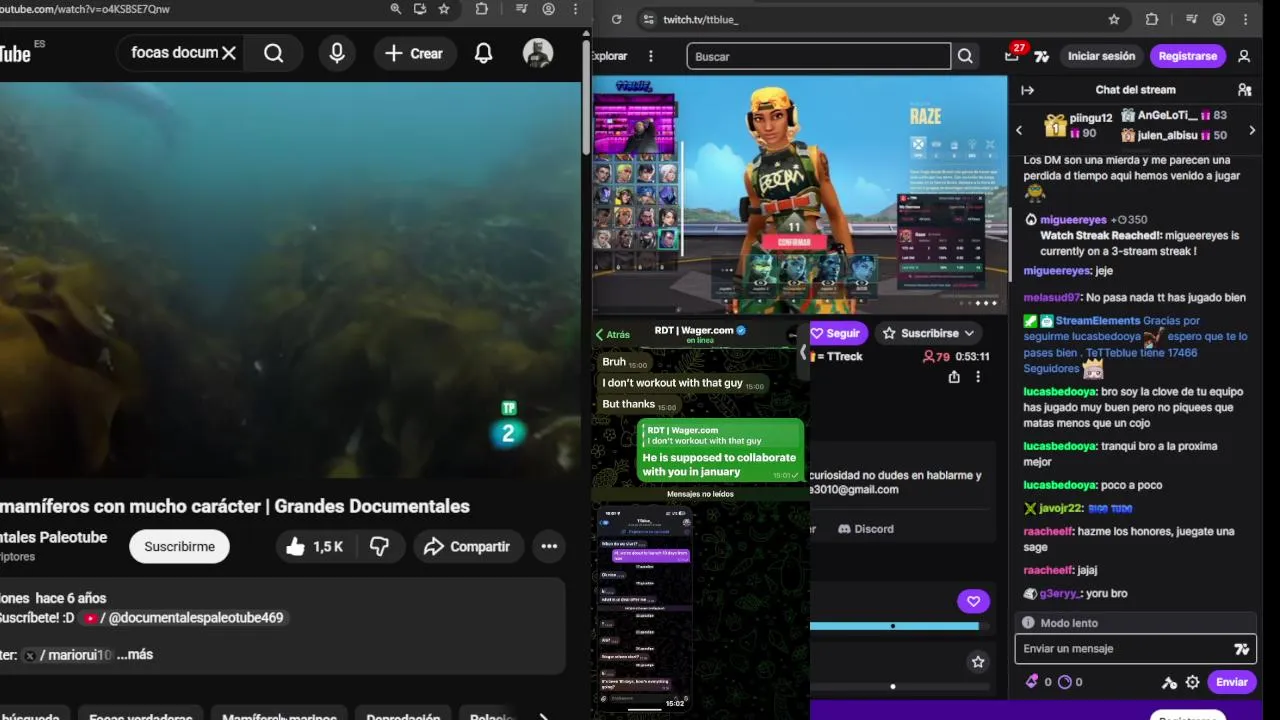The height and width of the screenshot is (720, 1280).
Task: Reload the Twitch page
Action: point(616,19)
